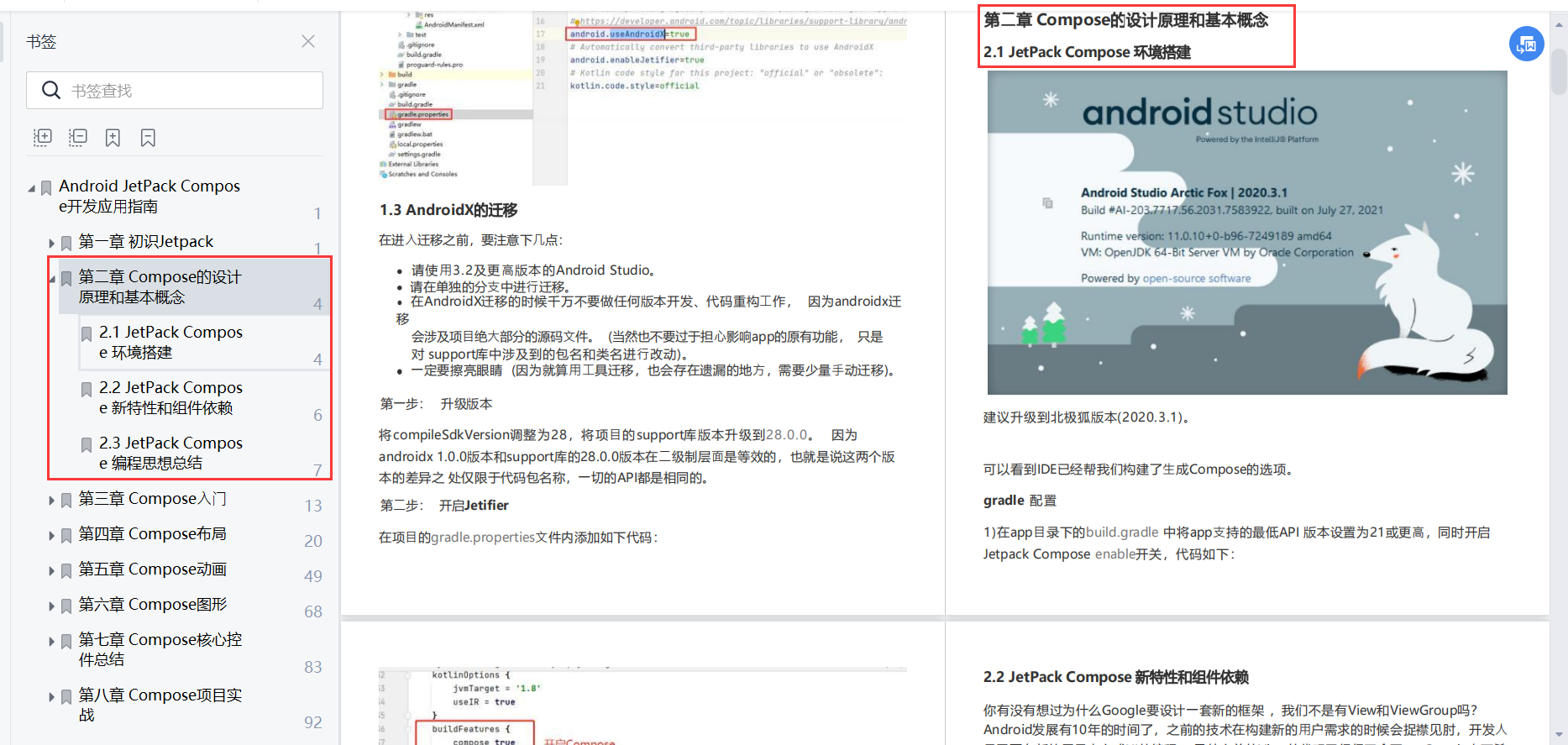Click the gradle.properties code screenshot image
1568x745 pixels.
click(x=642, y=99)
